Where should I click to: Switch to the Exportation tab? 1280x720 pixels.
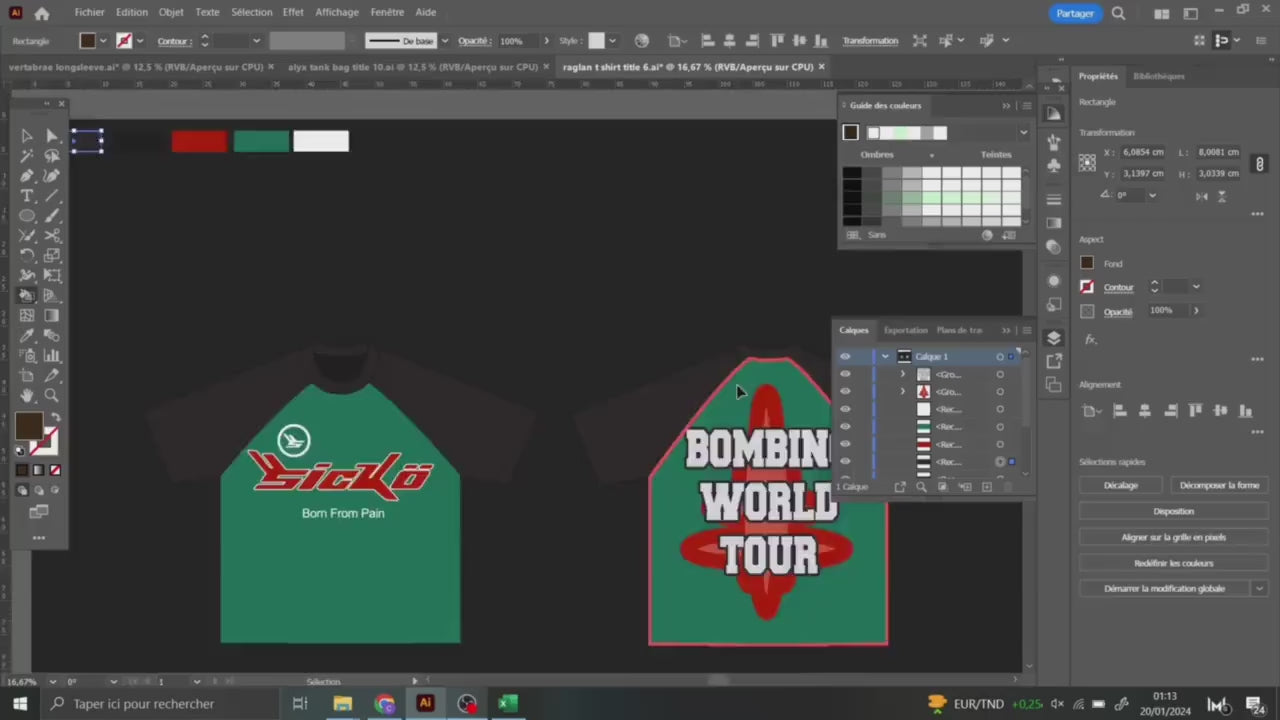click(906, 330)
